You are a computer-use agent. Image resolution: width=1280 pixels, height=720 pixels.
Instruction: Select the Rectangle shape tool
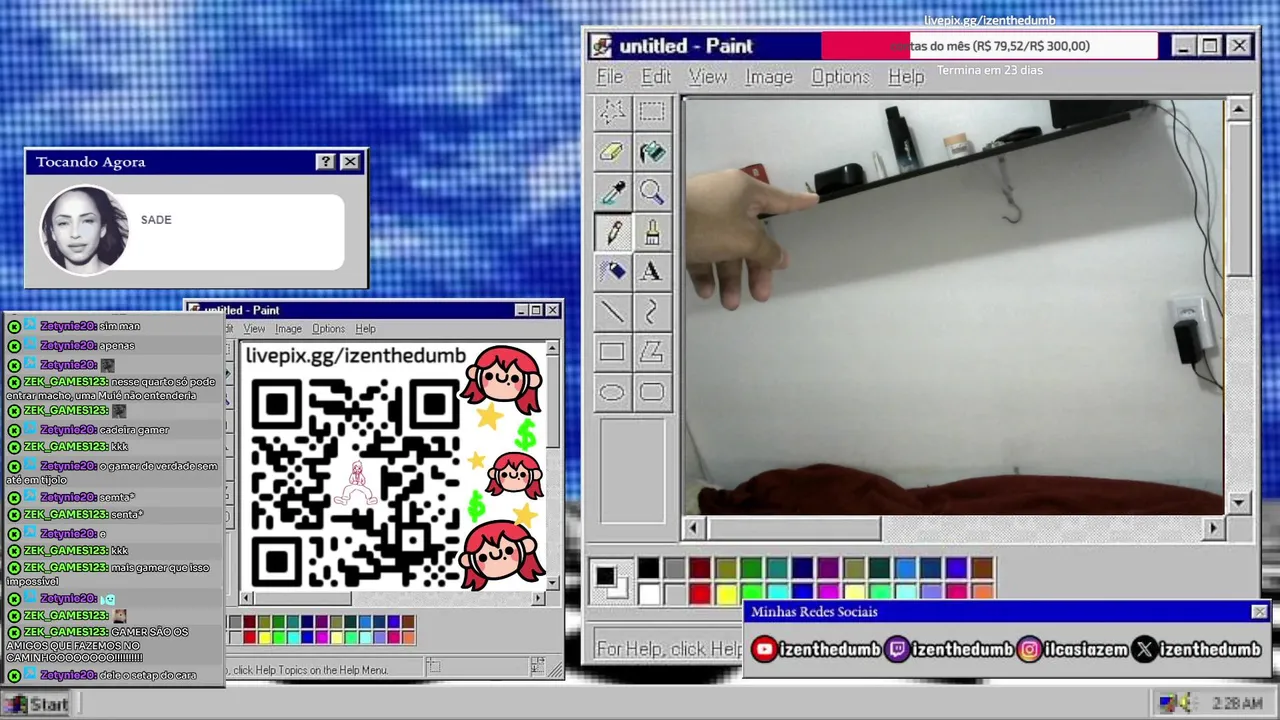tap(612, 352)
